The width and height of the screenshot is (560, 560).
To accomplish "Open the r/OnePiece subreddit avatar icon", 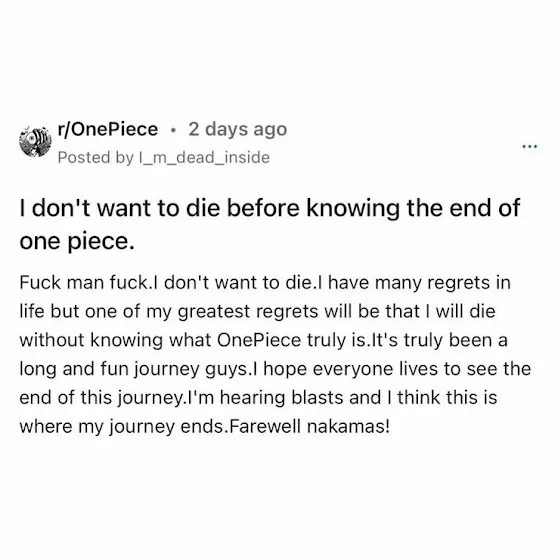I will tap(35, 141).
